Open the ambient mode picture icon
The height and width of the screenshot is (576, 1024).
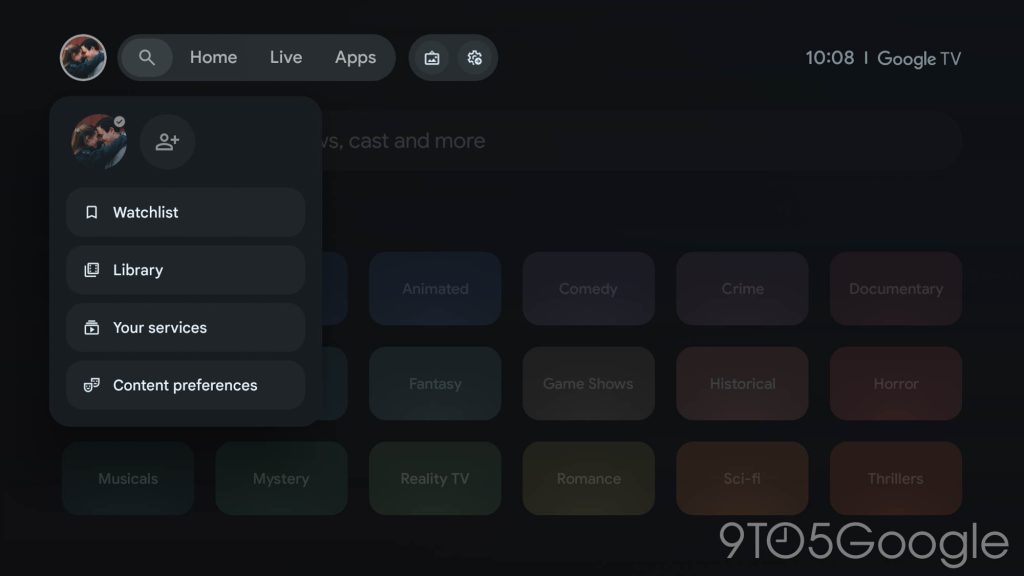pos(432,58)
